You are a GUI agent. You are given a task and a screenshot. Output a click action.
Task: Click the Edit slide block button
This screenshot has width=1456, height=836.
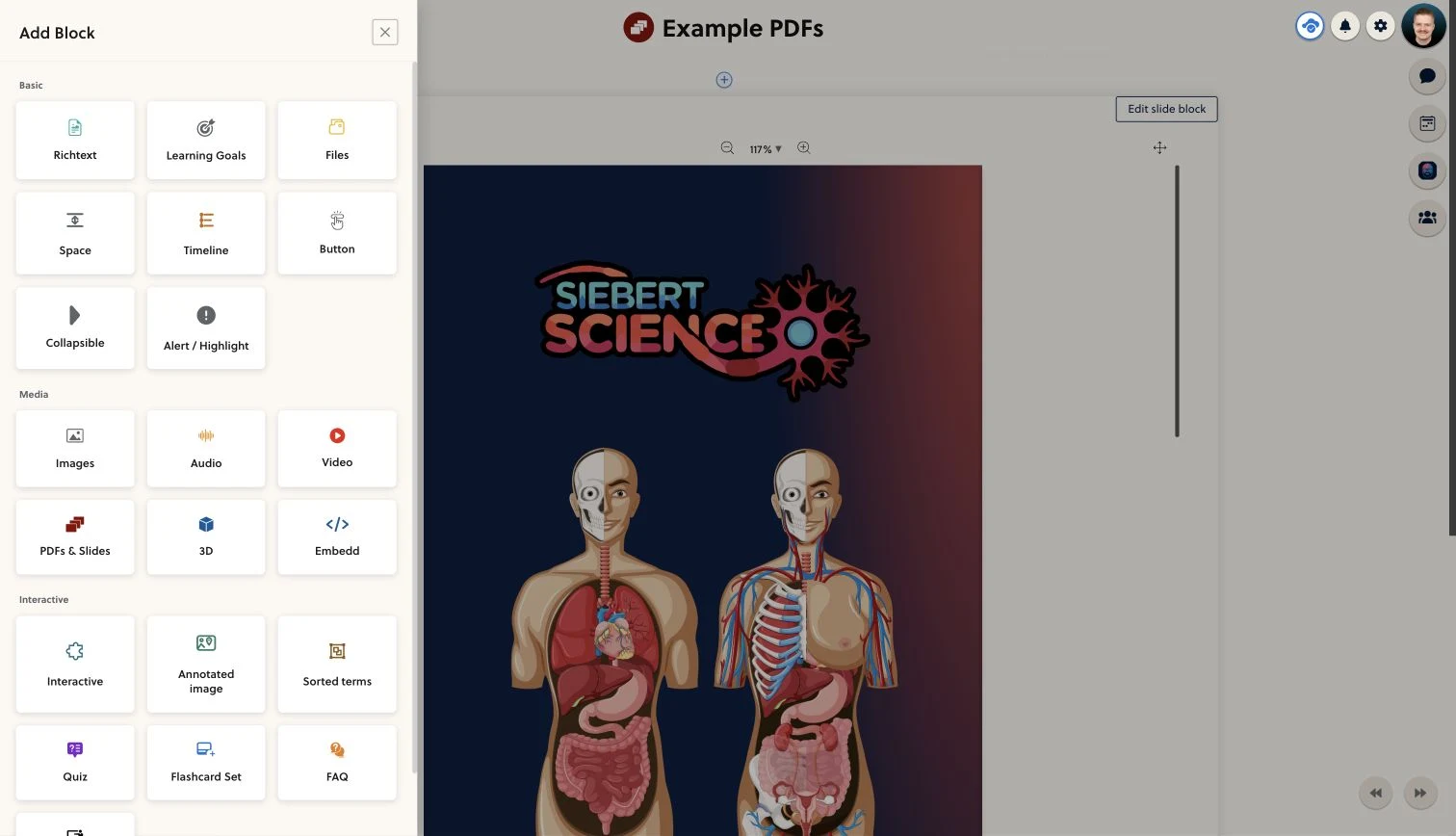click(x=1166, y=109)
